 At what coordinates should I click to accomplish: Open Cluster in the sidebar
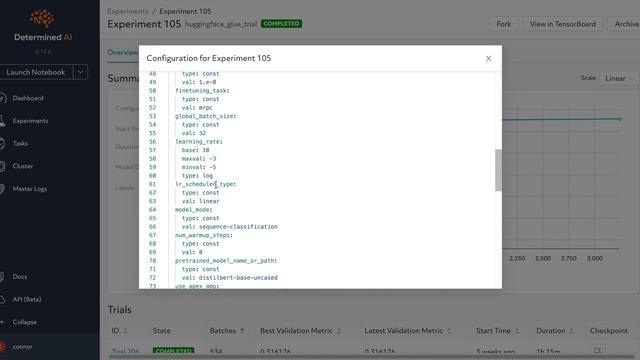pos(22,166)
